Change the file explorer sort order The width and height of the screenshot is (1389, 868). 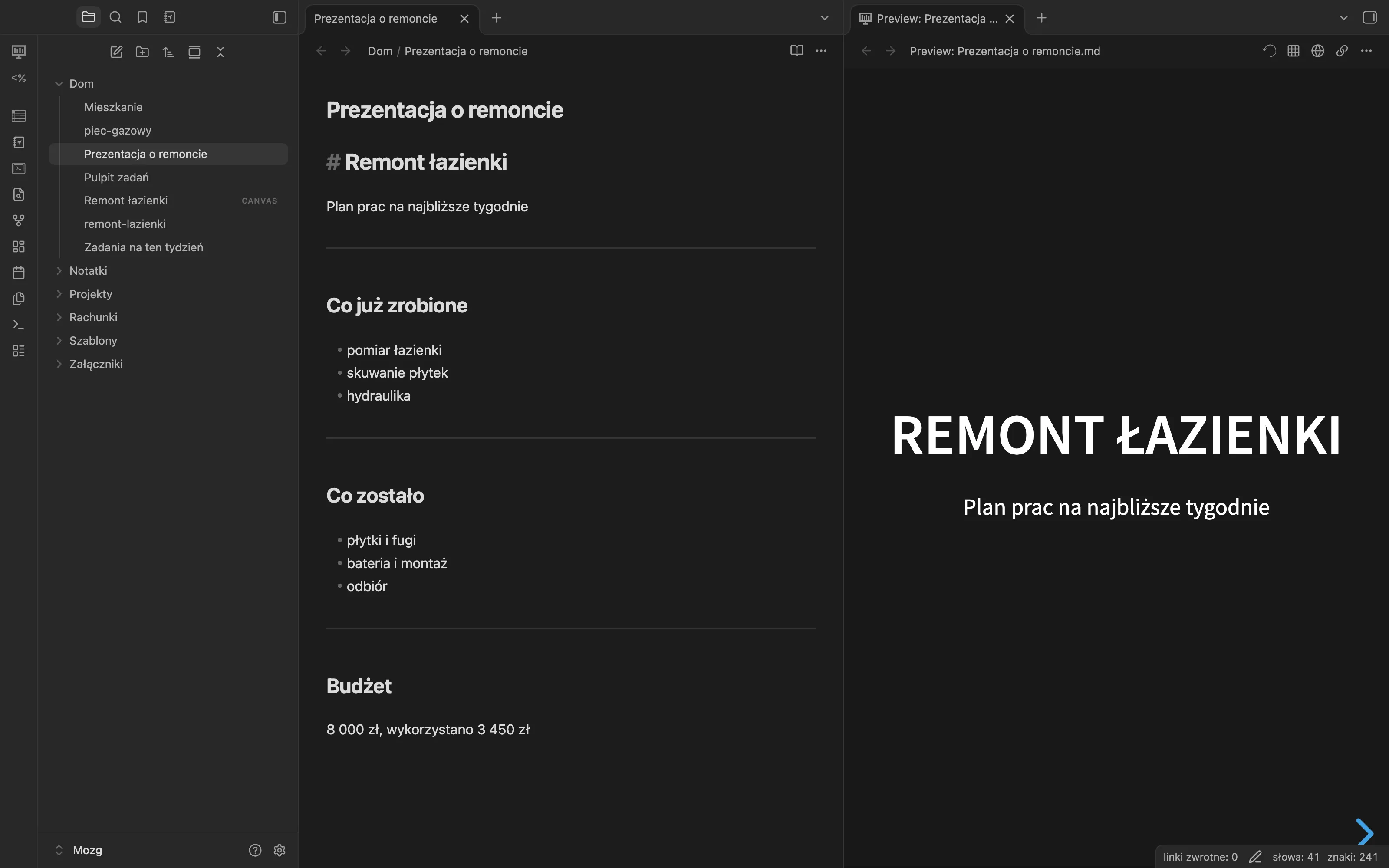pos(168,52)
